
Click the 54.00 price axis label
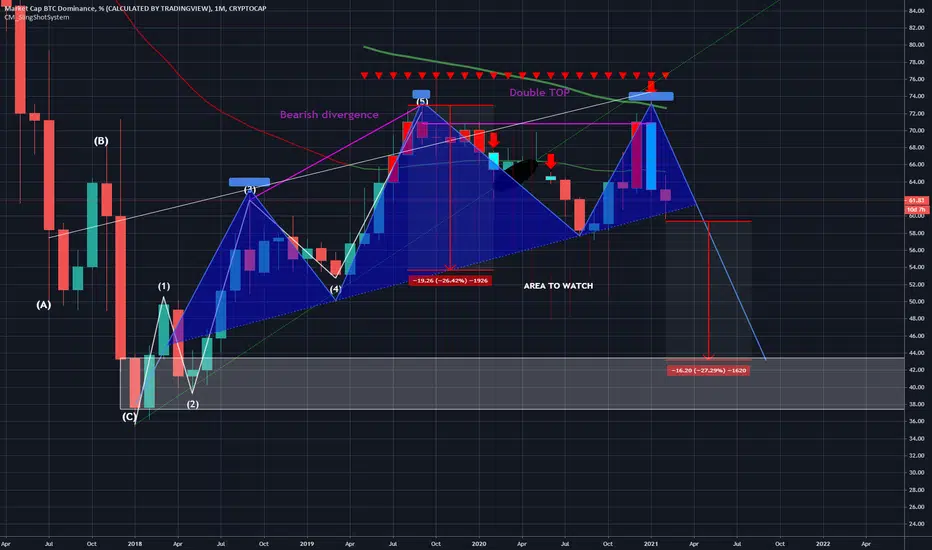point(916,268)
